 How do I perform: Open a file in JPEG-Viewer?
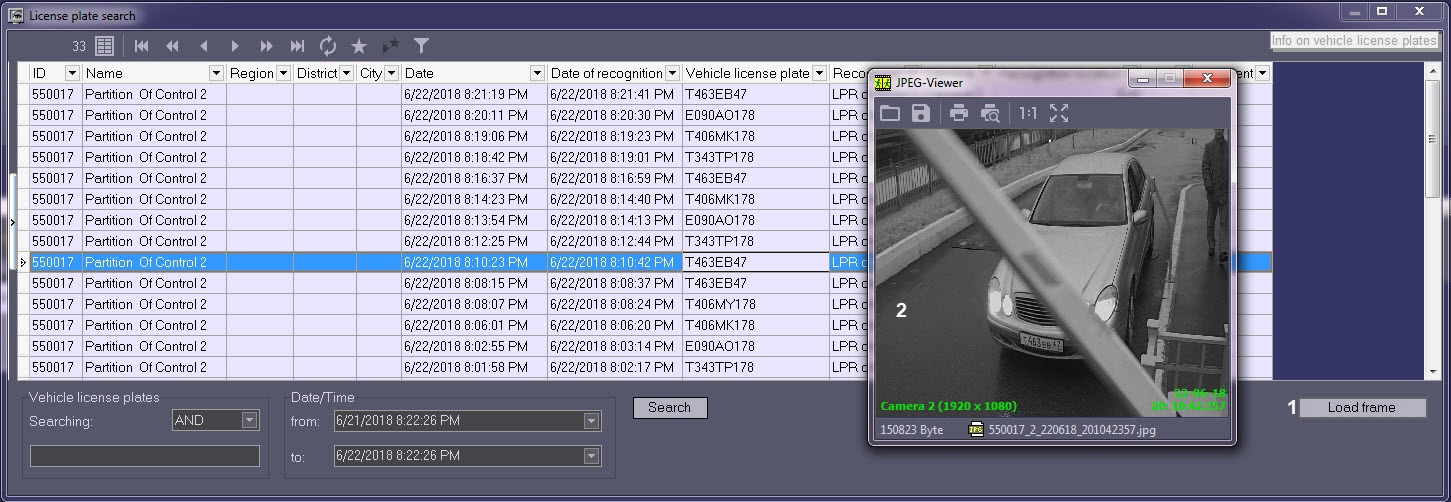(x=890, y=113)
